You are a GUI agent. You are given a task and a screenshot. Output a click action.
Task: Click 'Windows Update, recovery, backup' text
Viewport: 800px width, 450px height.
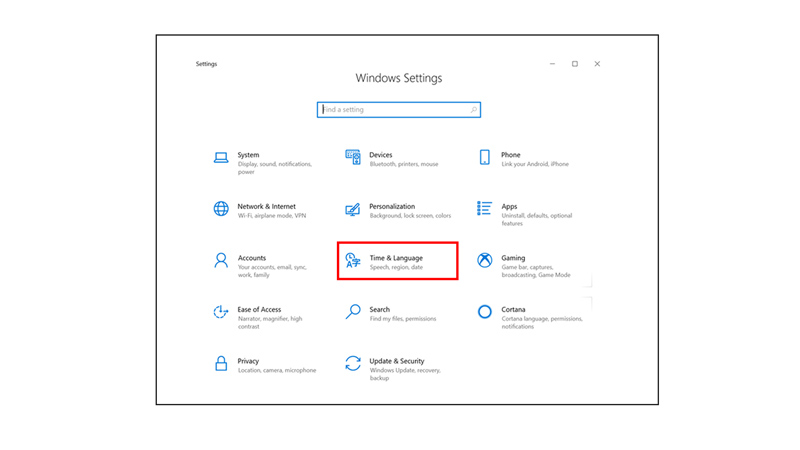[405, 374]
